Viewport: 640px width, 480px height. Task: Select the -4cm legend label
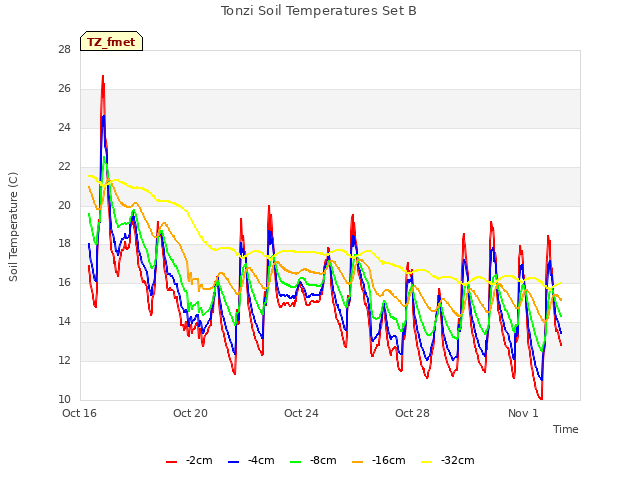tap(261, 460)
